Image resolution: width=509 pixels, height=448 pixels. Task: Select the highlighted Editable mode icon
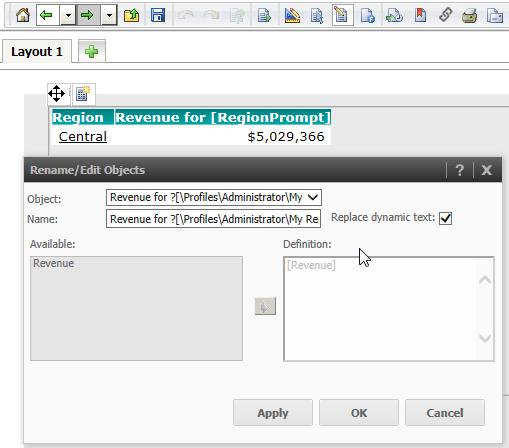click(x=342, y=15)
